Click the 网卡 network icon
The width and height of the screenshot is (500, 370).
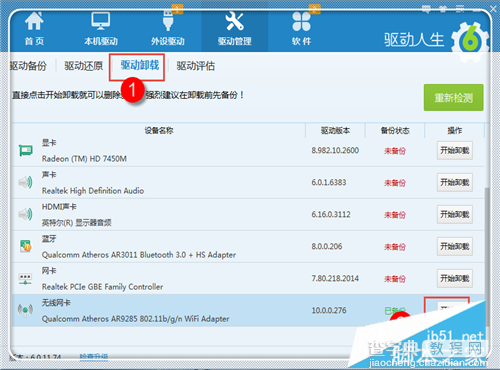coord(25,279)
